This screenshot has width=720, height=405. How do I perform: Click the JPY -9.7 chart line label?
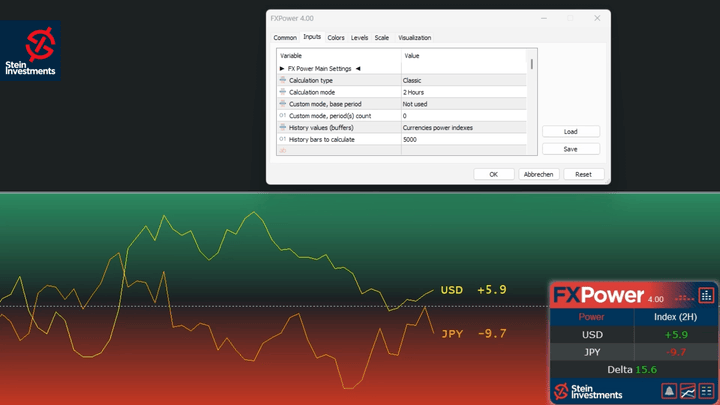(x=474, y=334)
